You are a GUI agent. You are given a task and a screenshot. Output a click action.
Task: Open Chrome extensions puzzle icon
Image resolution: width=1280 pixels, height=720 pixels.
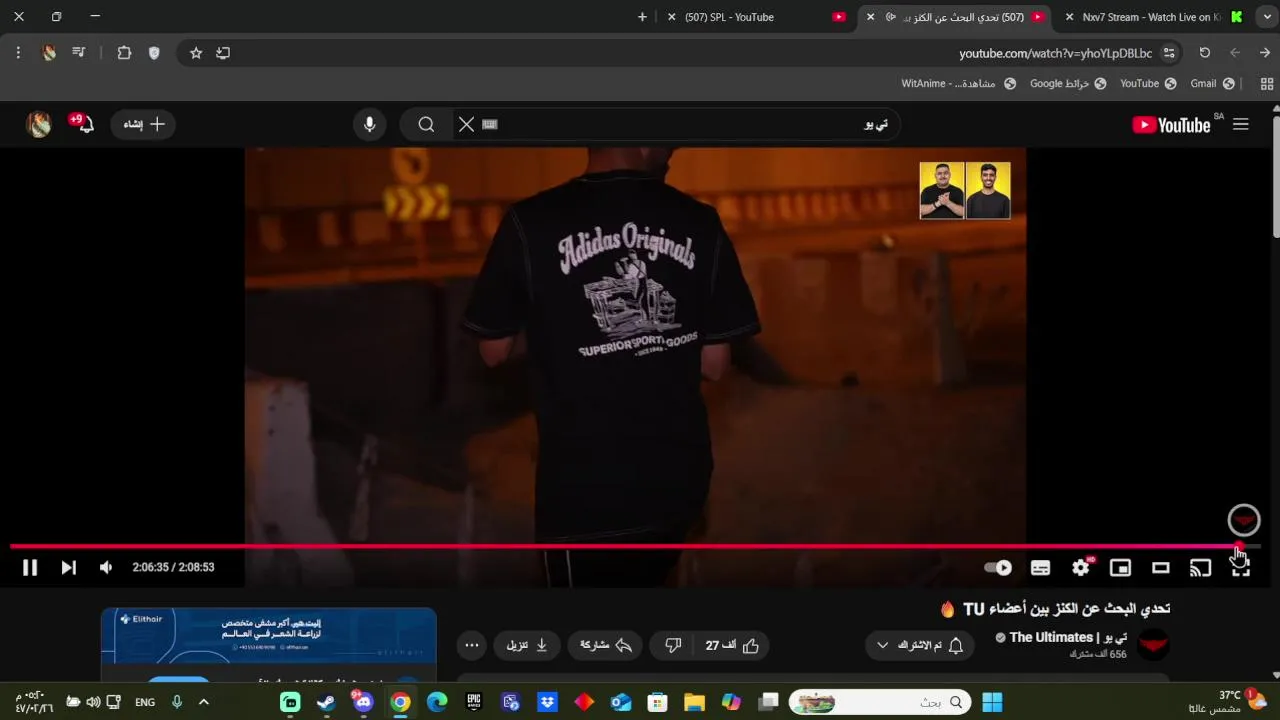(124, 53)
